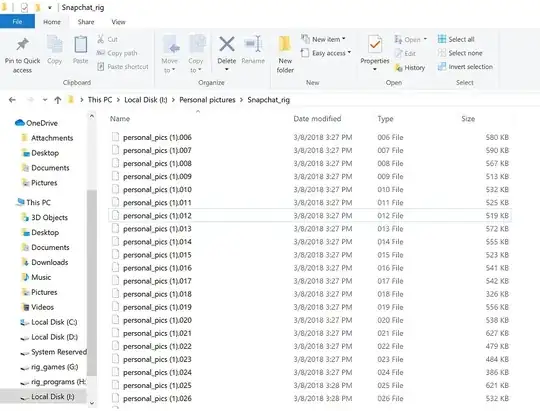The image size is (540, 411).
Task: Click the Rename icon
Action: point(253,44)
